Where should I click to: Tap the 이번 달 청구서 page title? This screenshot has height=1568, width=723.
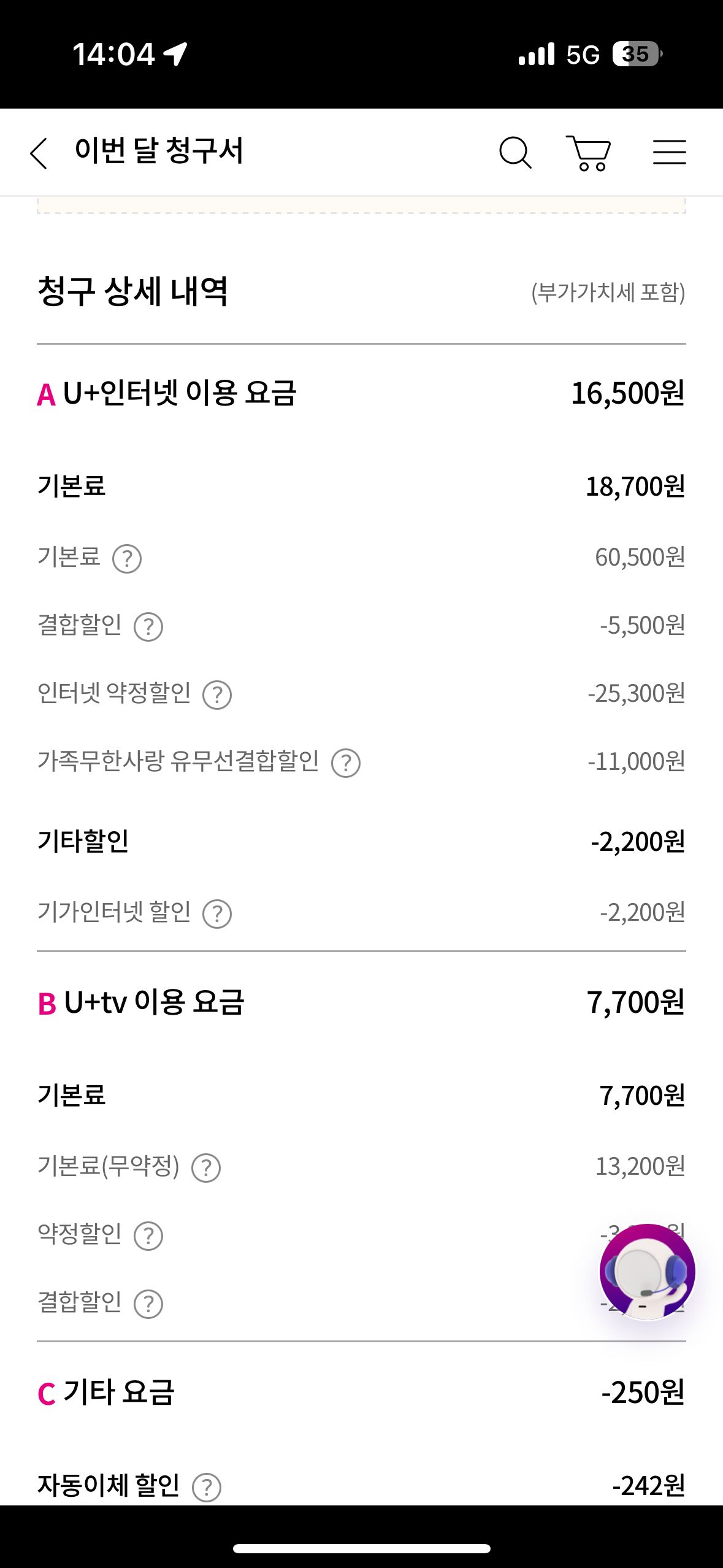(x=159, y=152)
